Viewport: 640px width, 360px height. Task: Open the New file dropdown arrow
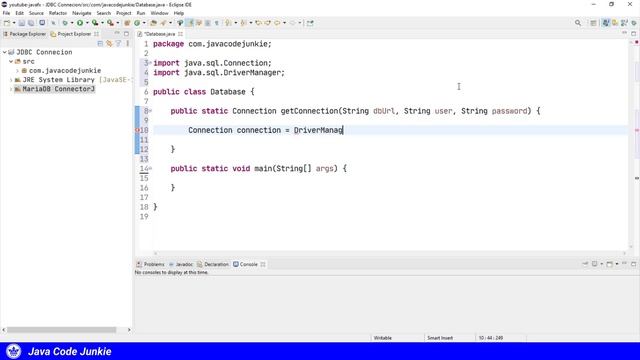coord(14,23)
